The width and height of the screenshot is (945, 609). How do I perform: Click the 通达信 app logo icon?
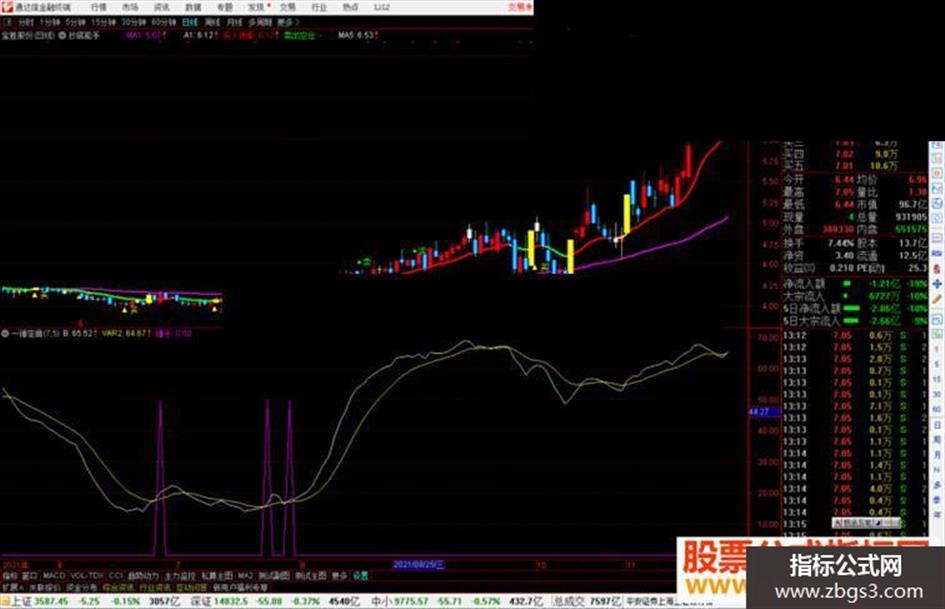[7, 7]
